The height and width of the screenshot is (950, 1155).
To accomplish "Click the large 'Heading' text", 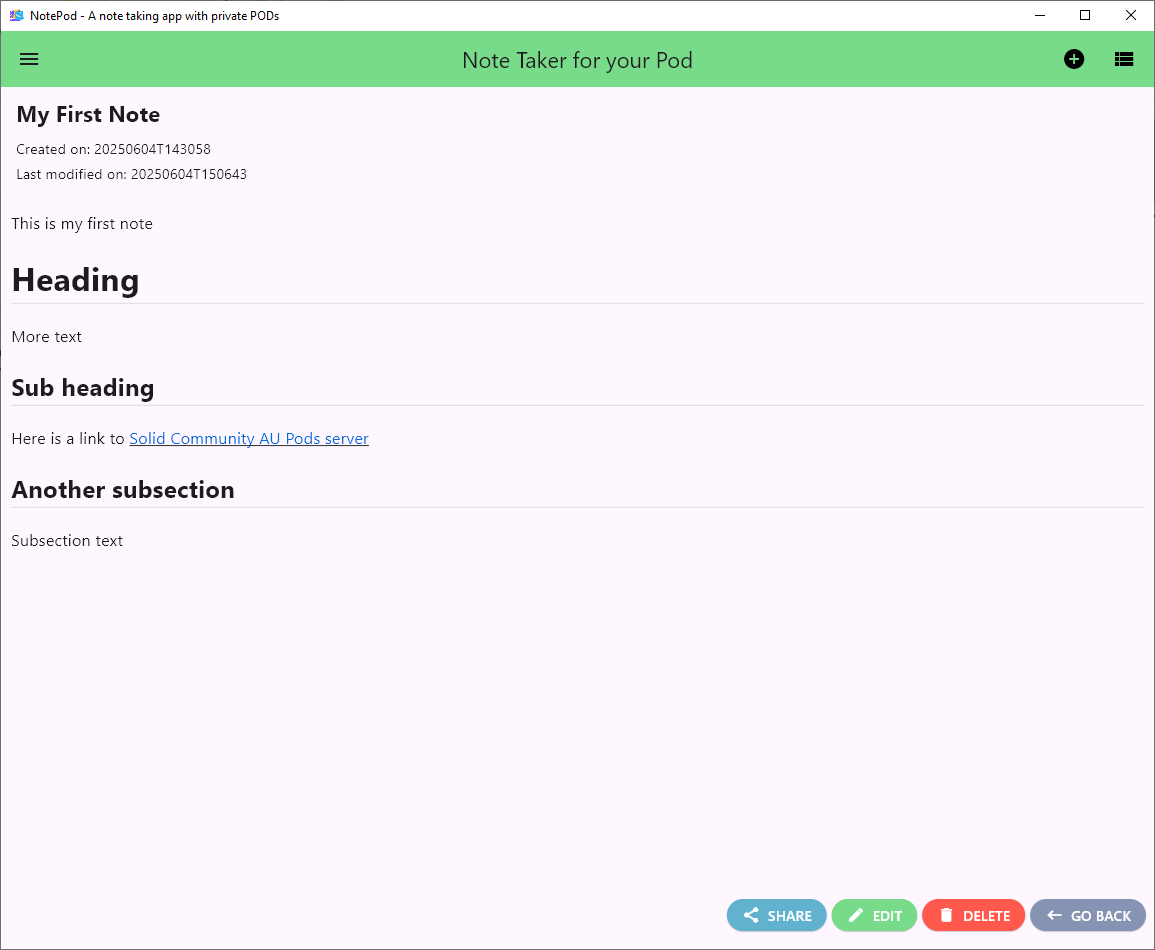I will (x=75, y=280).
